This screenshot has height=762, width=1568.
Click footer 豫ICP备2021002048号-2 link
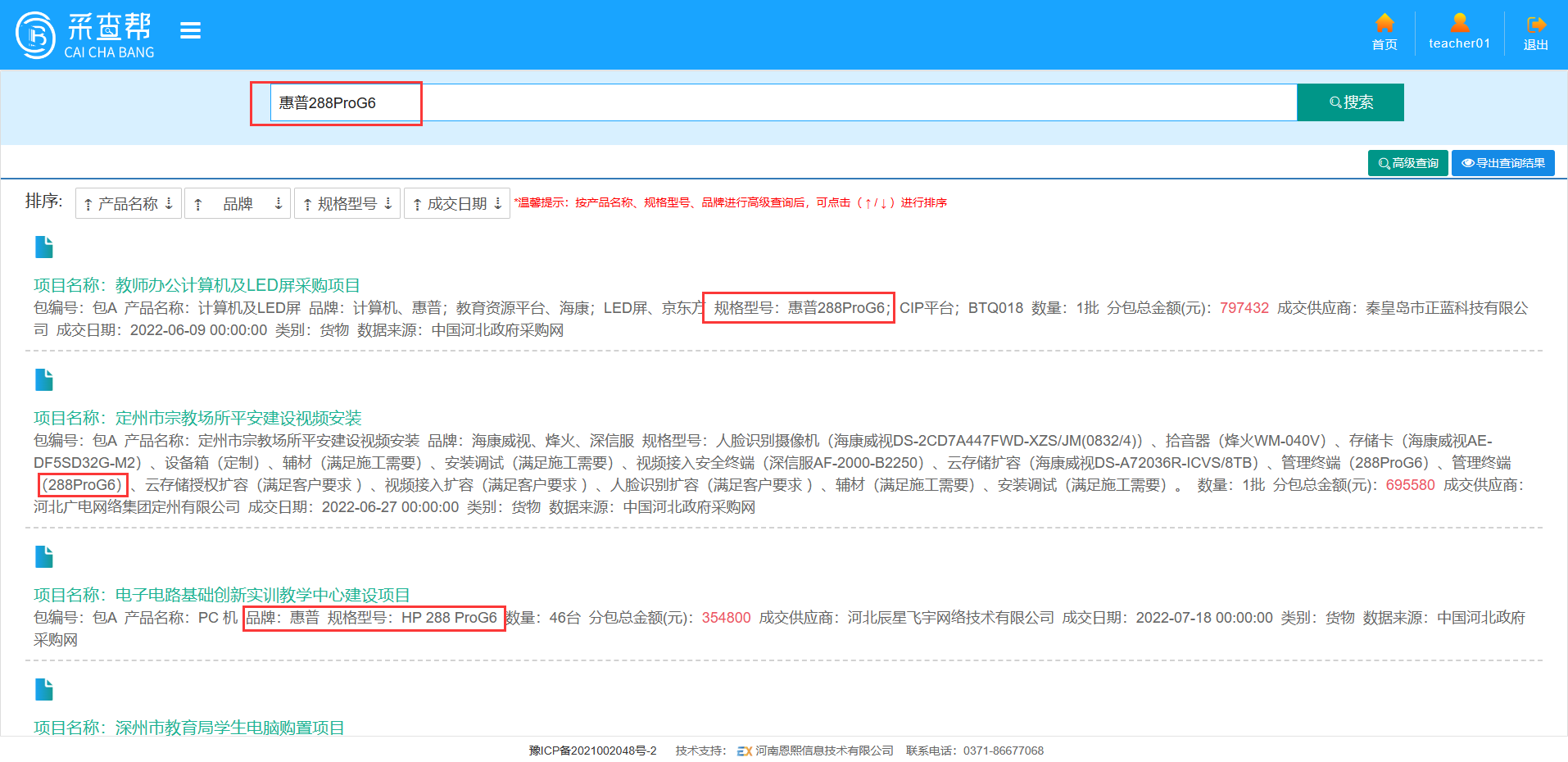(592, 751)
